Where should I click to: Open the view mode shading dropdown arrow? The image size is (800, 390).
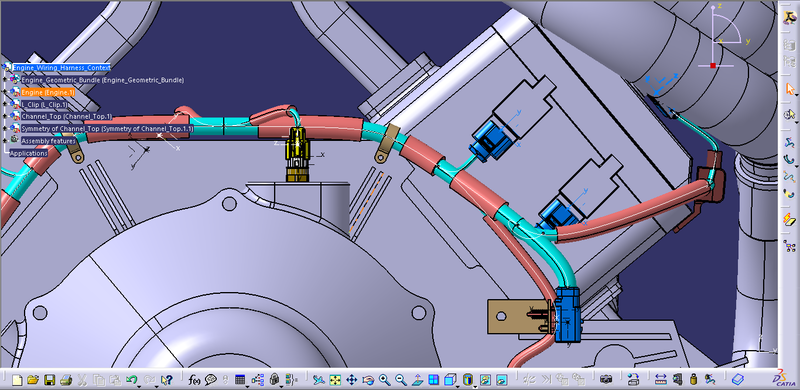(475, 386)
